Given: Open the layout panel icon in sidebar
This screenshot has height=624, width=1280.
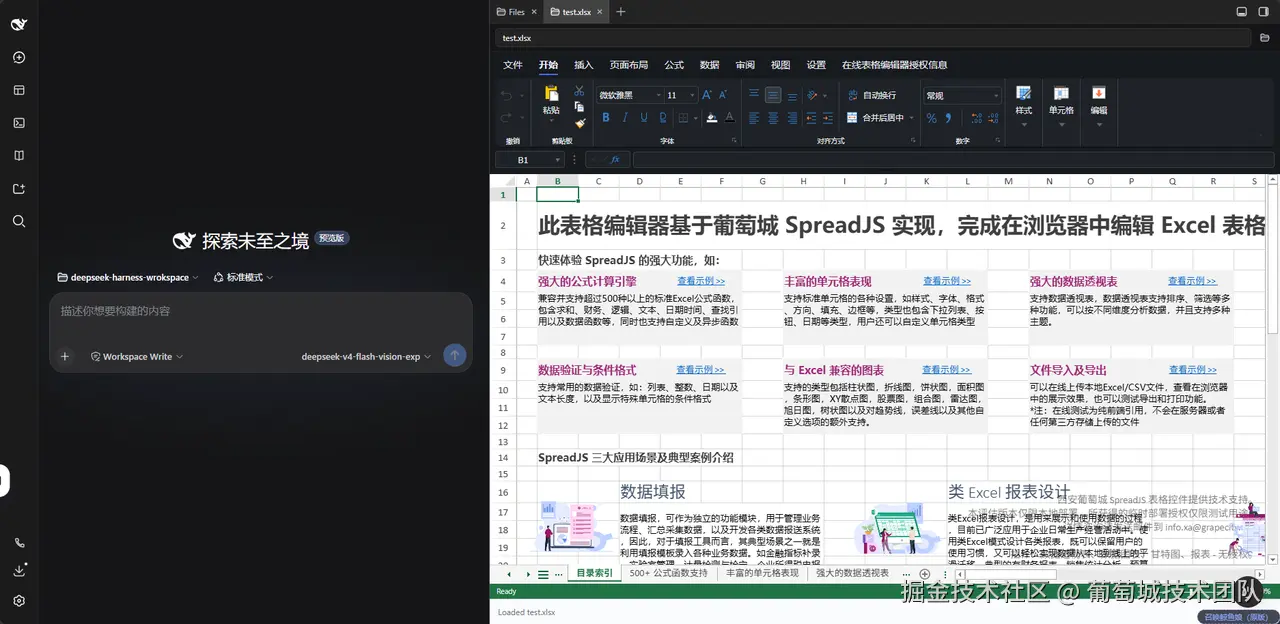Looking at the screenshot, I should point(19,90).
